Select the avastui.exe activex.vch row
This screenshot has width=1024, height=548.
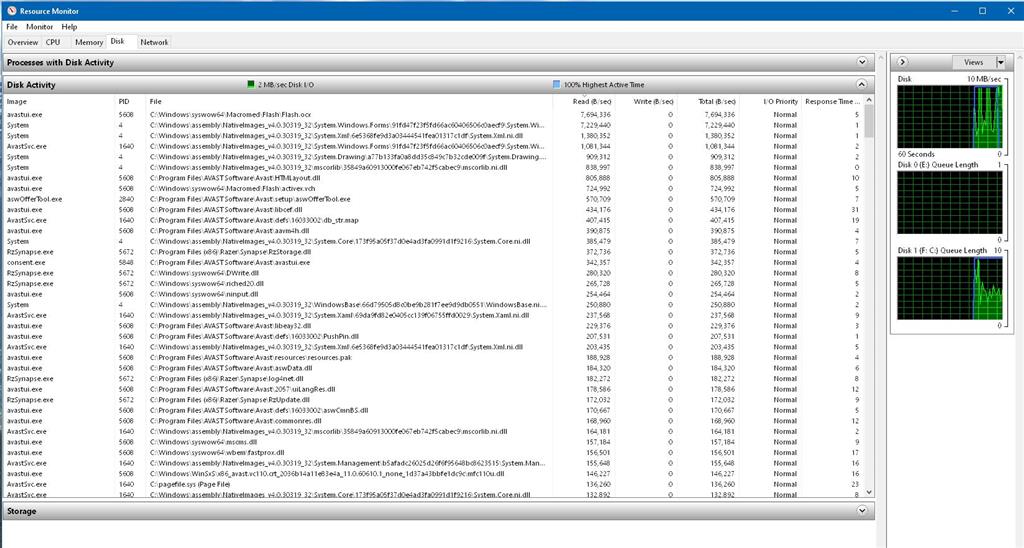tap(433, 188)
